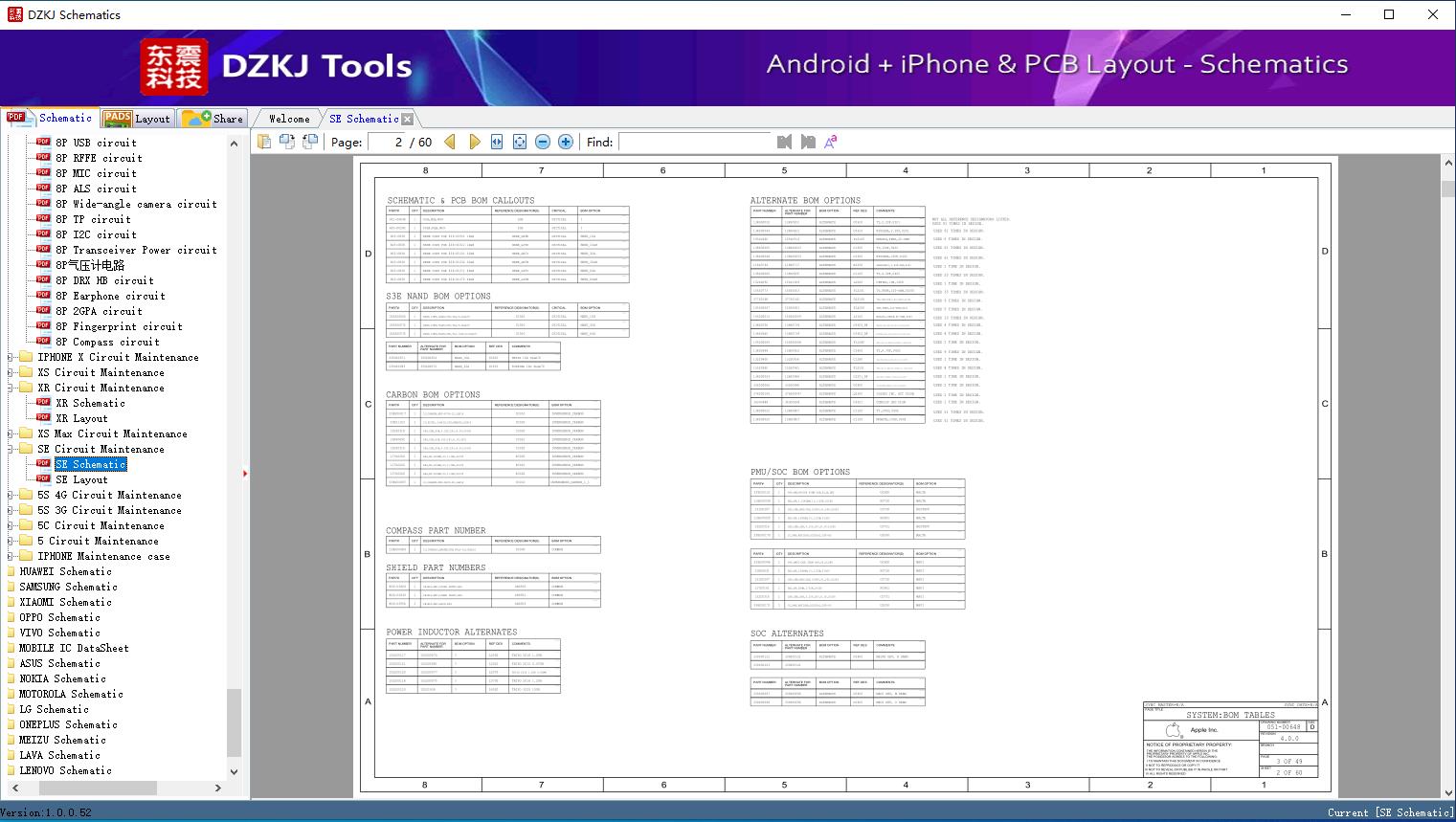Close the SE Schematic tab
The image size is (1456, 822).
[x=408, y=119]
